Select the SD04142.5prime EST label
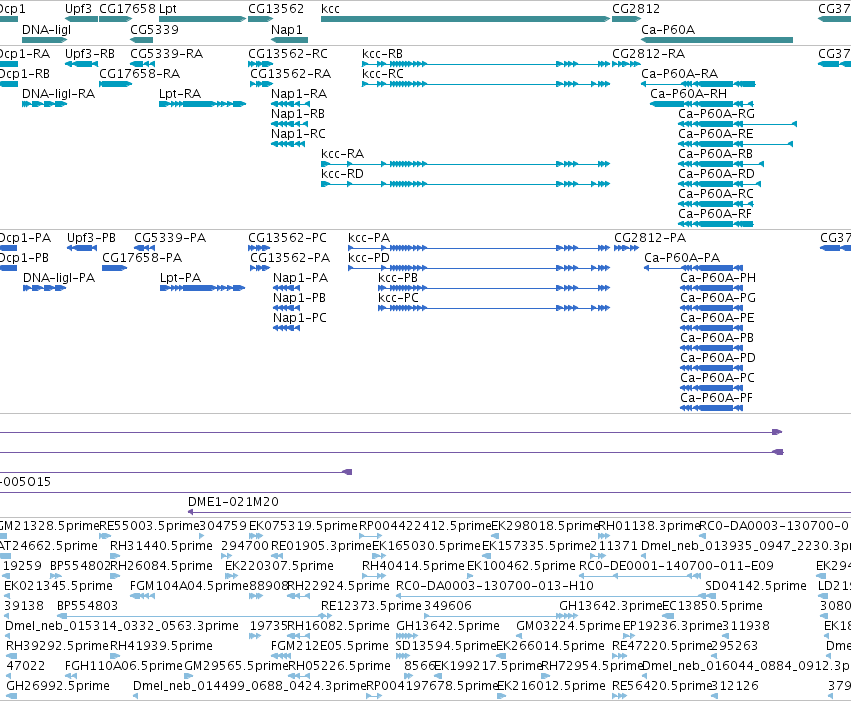 coord(755,585)
